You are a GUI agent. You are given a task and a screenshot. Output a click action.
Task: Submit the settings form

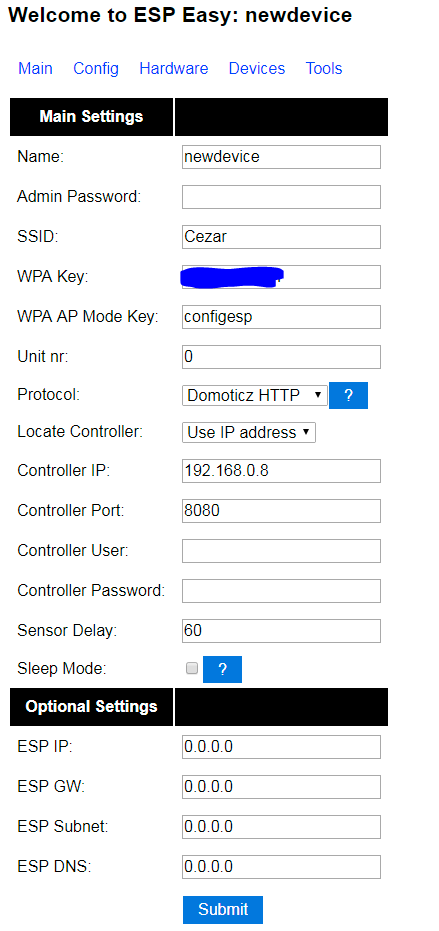pyautogui.click(x=223, y=909)
